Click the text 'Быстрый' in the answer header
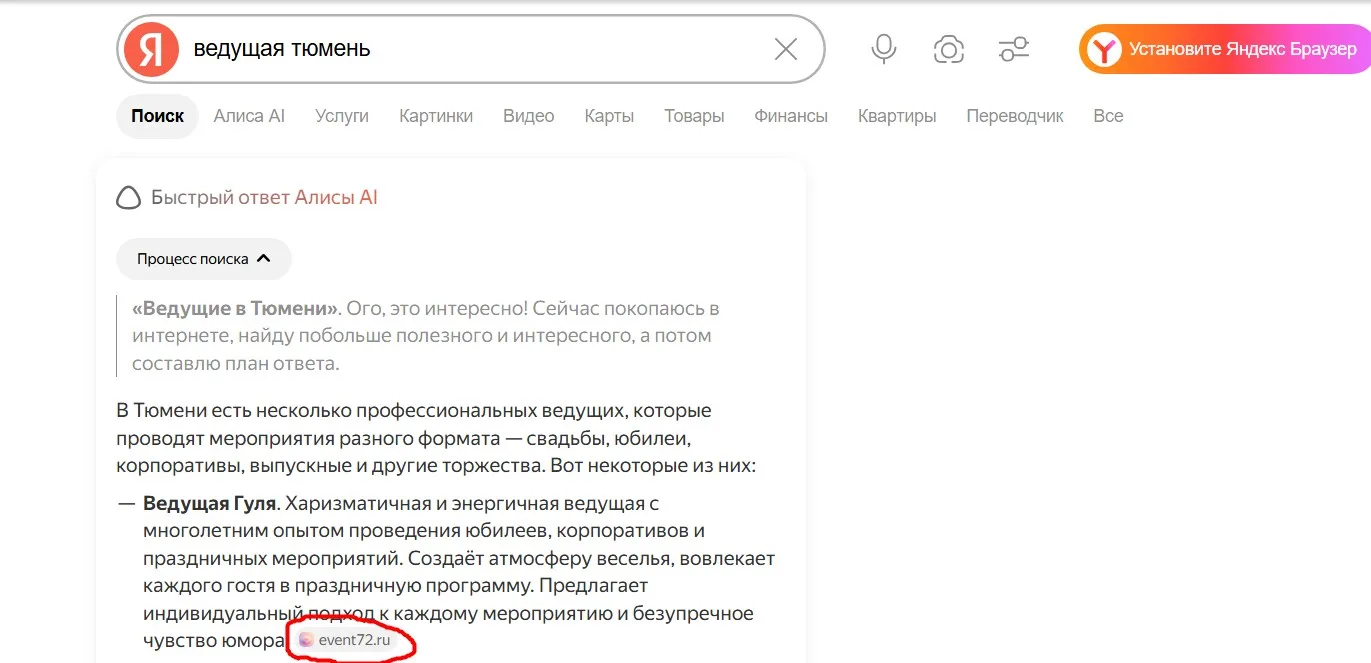Image resolution: width=1371 pixels, height=663 pixels. (192, 198)
